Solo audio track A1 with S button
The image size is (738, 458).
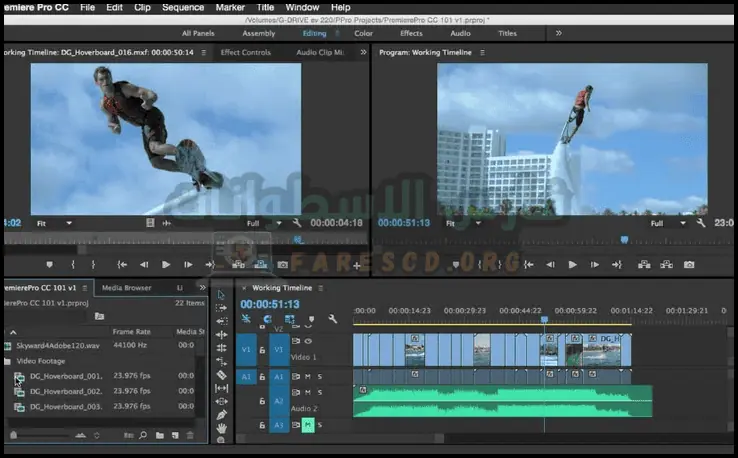click(x=320, y=377)
